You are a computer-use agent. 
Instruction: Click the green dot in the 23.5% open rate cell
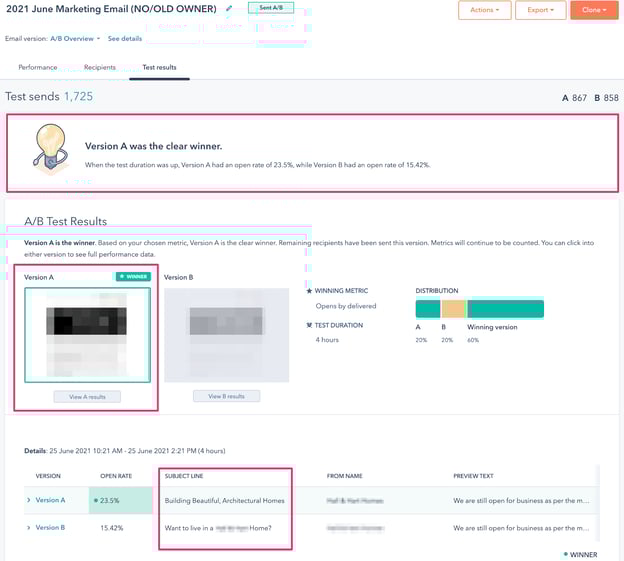95,500
